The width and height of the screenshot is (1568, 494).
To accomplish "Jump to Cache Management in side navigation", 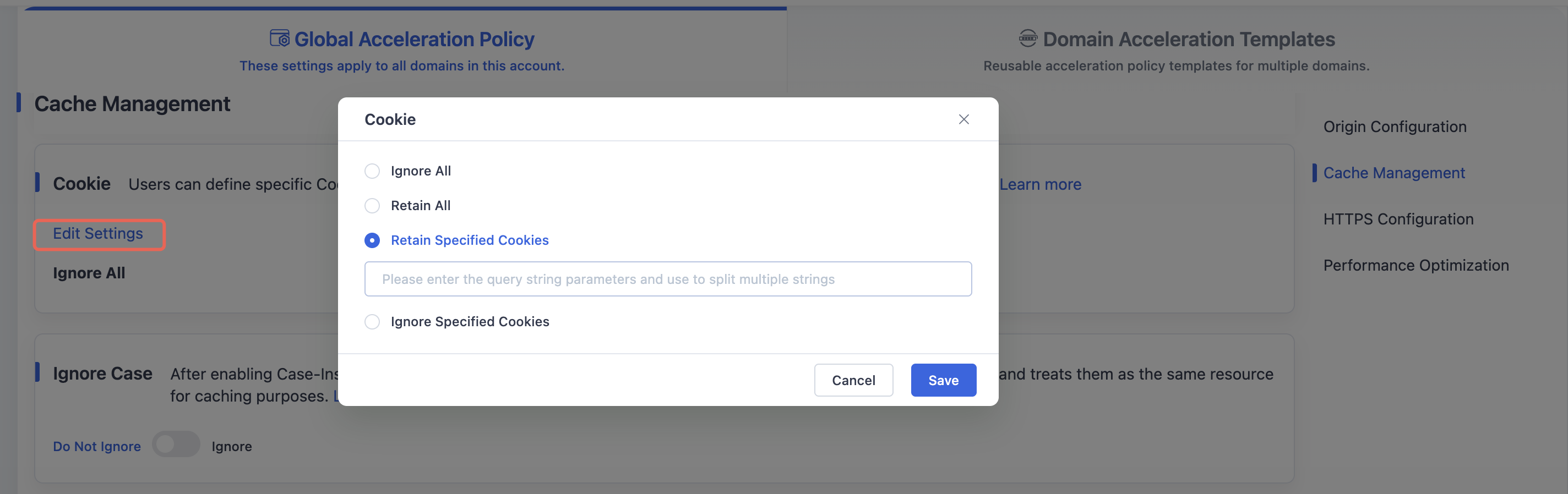I will pos(1394,173).
